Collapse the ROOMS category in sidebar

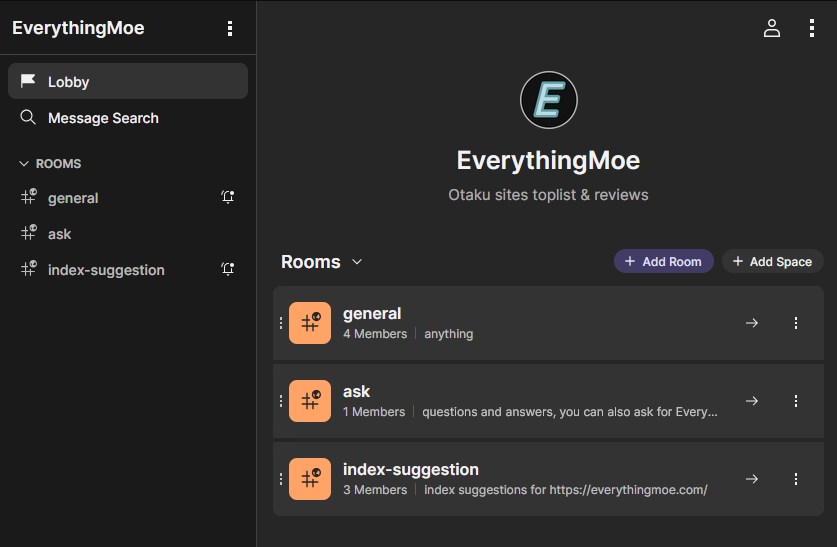coord(50,163)
